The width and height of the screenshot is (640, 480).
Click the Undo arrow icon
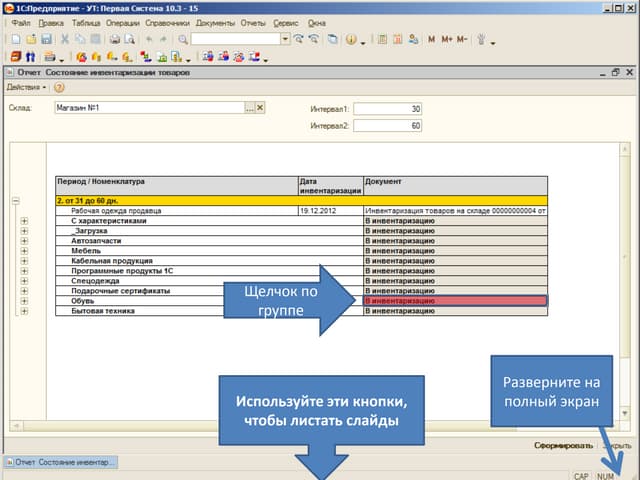(149, 39)
